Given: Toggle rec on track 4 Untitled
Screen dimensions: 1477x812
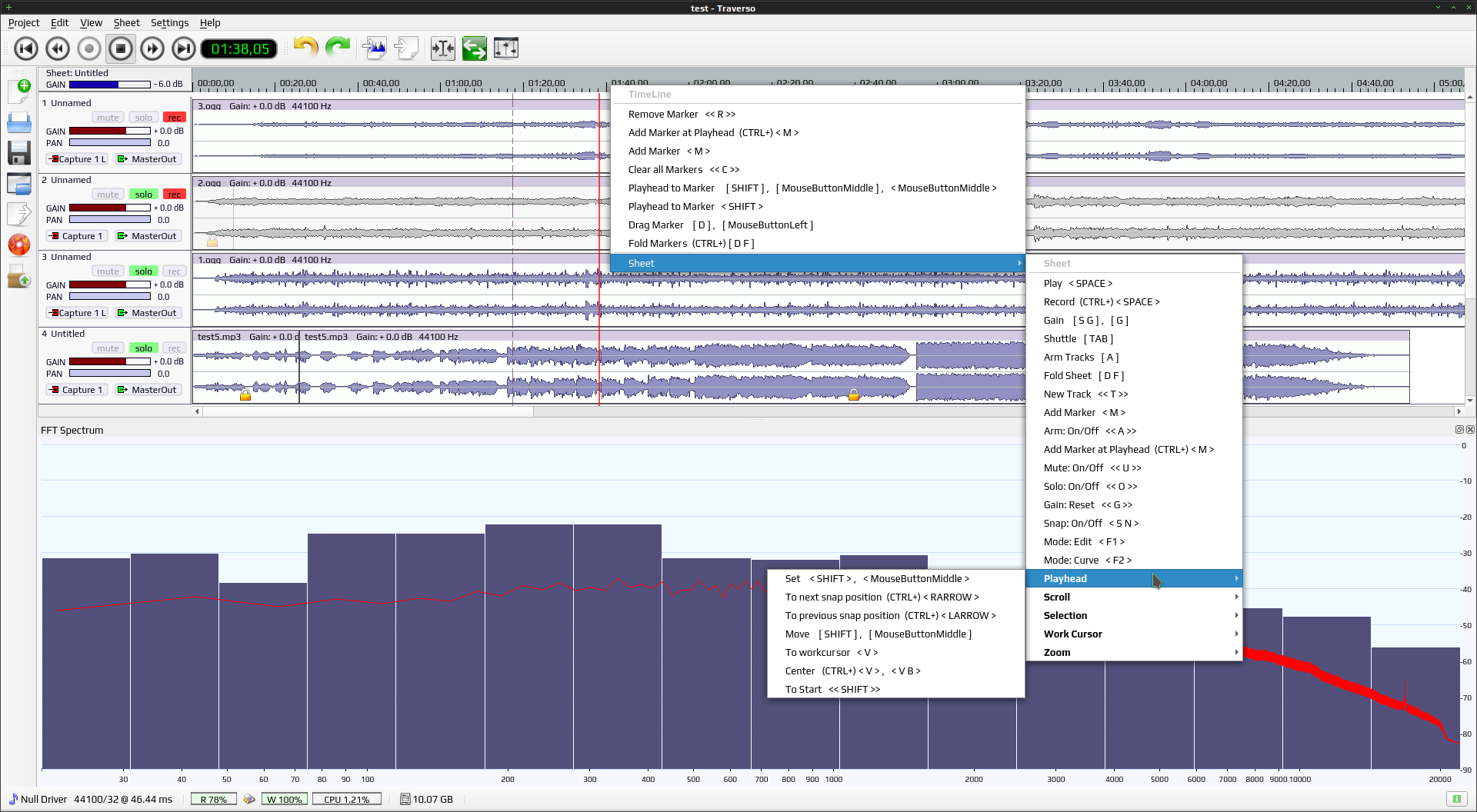Looking at the screenshot, I should coord(175,348).
